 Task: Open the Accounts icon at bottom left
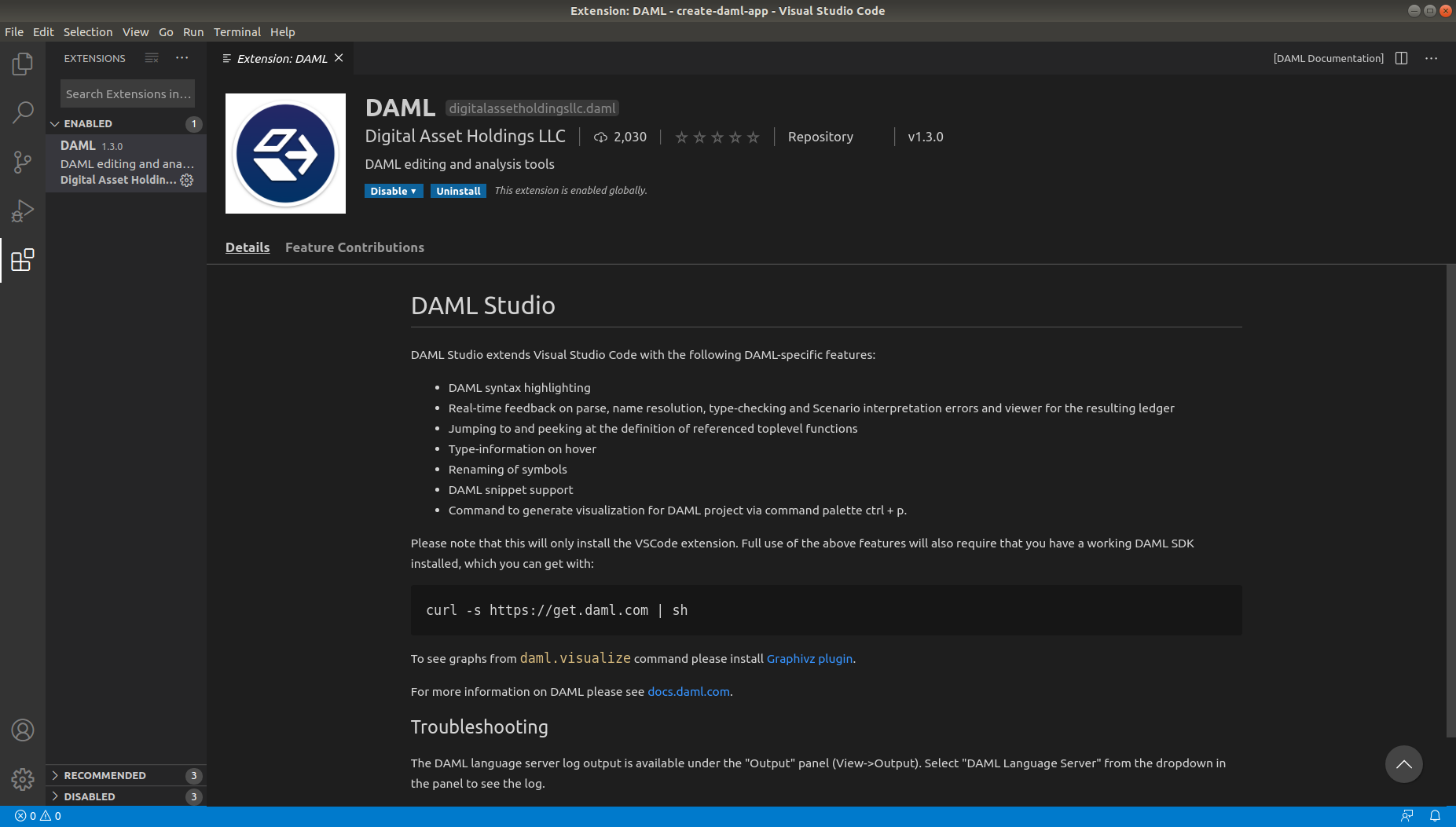(23, 730)
